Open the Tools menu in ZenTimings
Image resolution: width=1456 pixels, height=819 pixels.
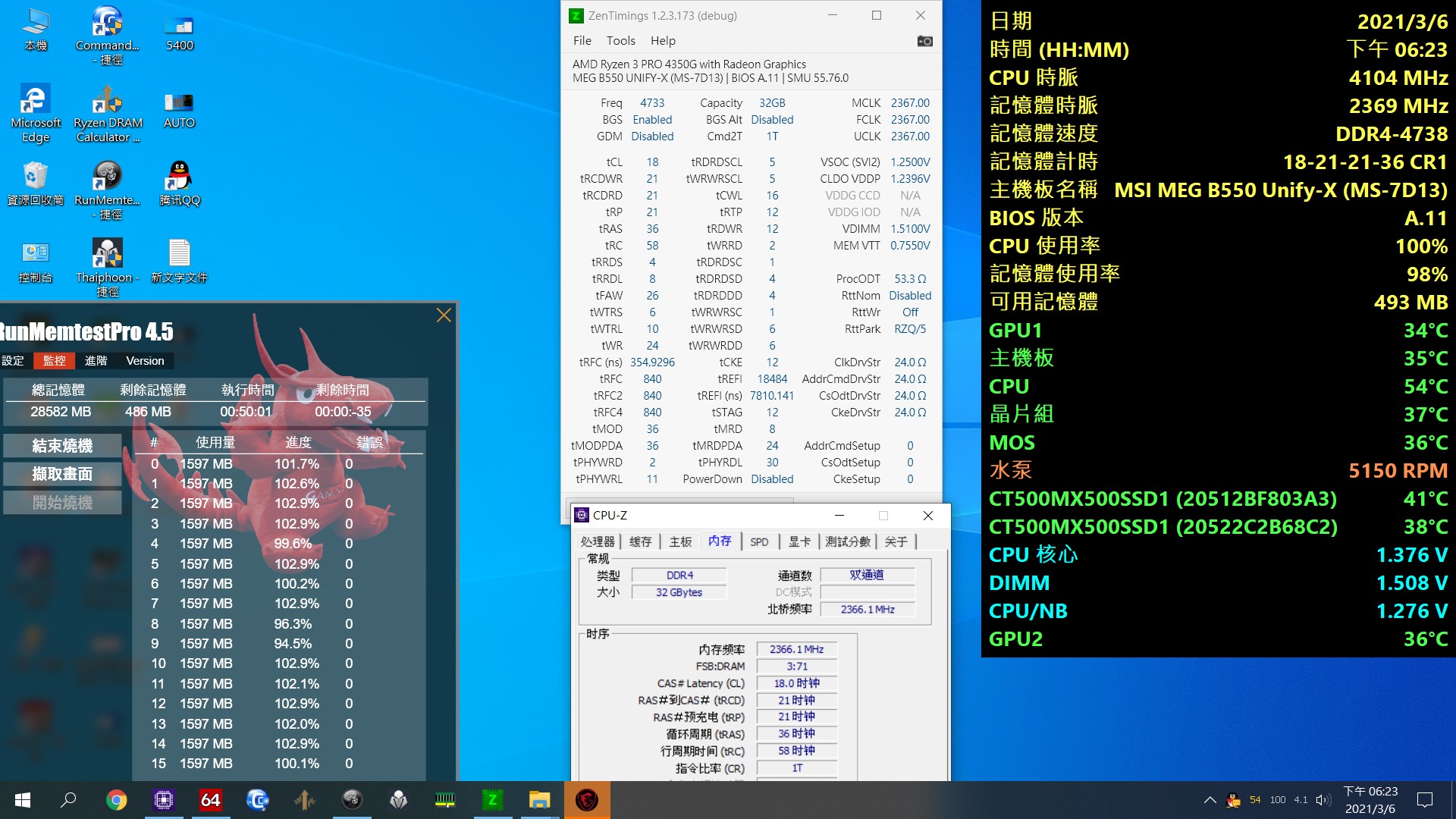pyautogui.click(x=620, y=41)
